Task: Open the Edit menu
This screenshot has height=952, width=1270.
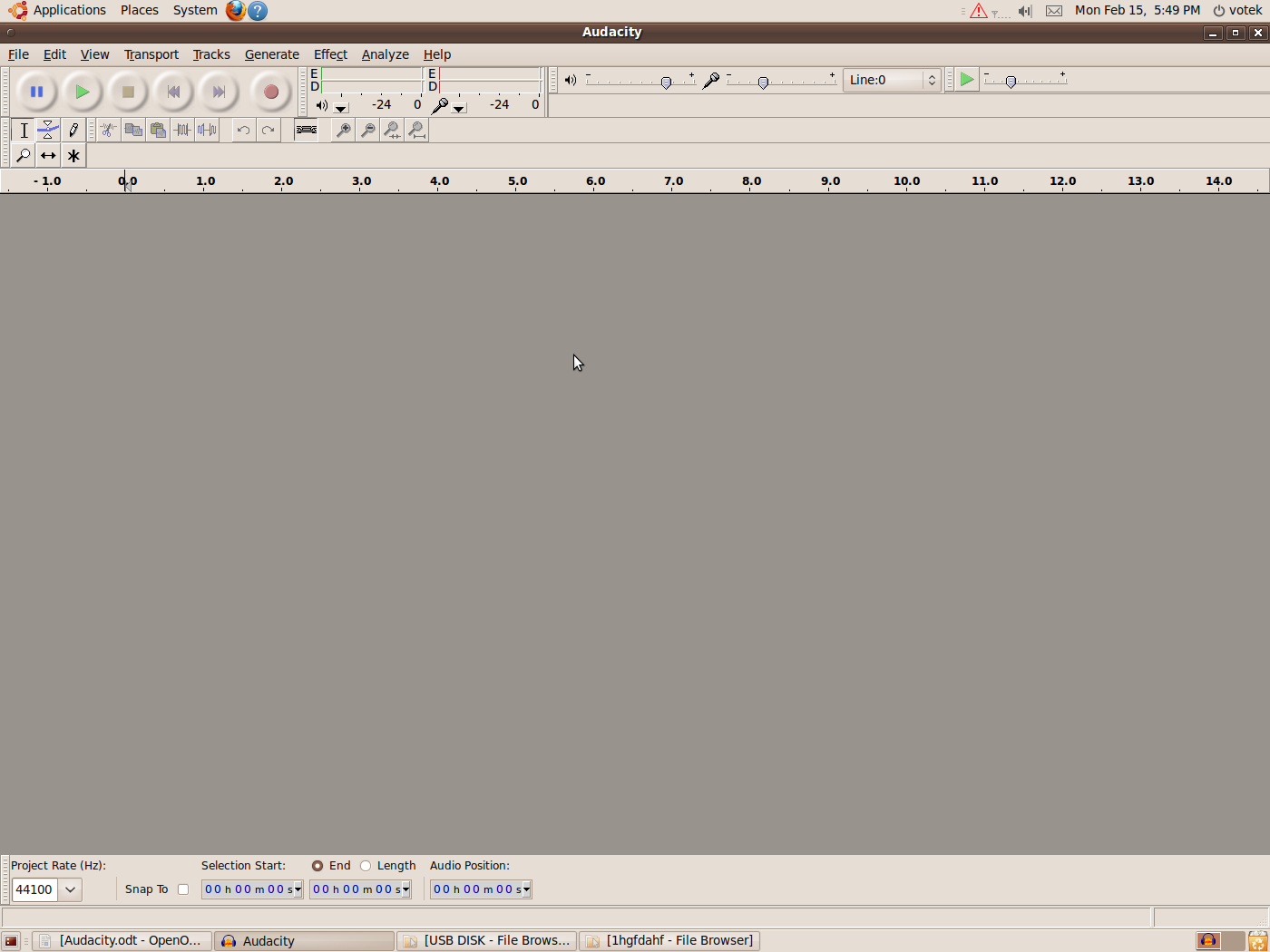Action: point(54,54)
